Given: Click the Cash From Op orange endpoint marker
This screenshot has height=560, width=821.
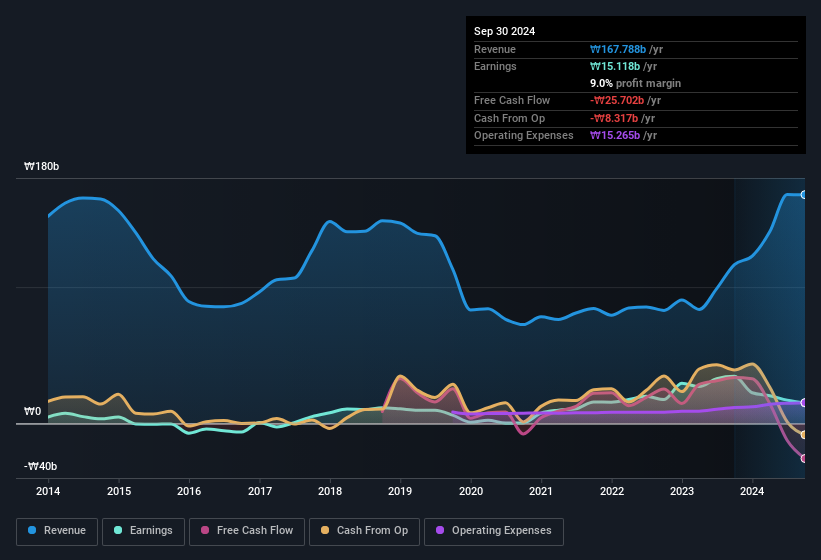Looking at the screenshot, I should [x=804, y=435].
